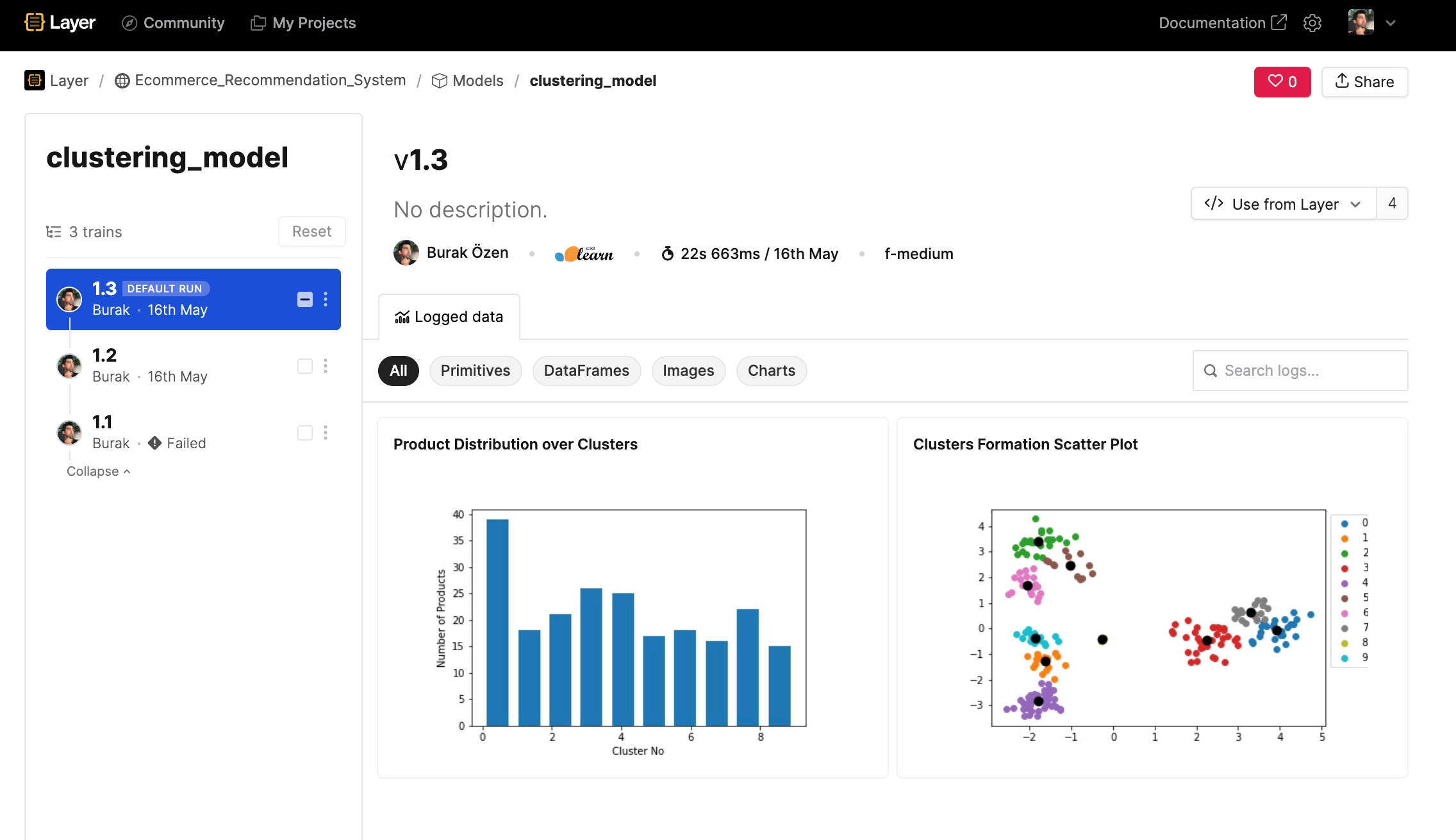The width and height of the screenshot is (1456, 840).
Task: Open three-dot menu for run 1.3
Action: pyautogui.click(x=326, y=299)
